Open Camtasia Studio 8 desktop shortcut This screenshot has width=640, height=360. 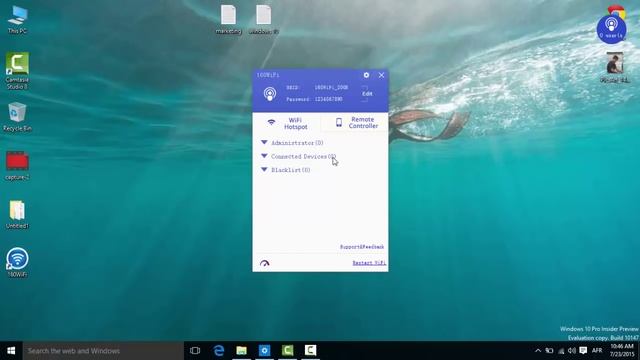tap(17, 71)
